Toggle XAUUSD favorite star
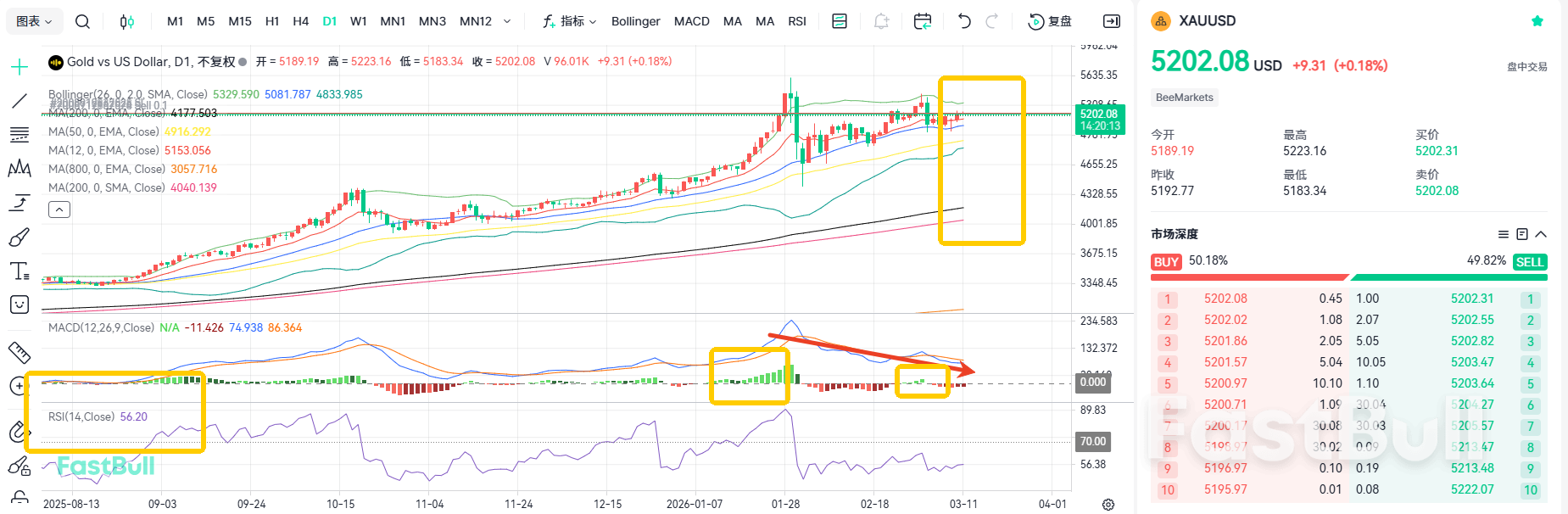Screen dimensions: 1568x514 (1537, 21)
